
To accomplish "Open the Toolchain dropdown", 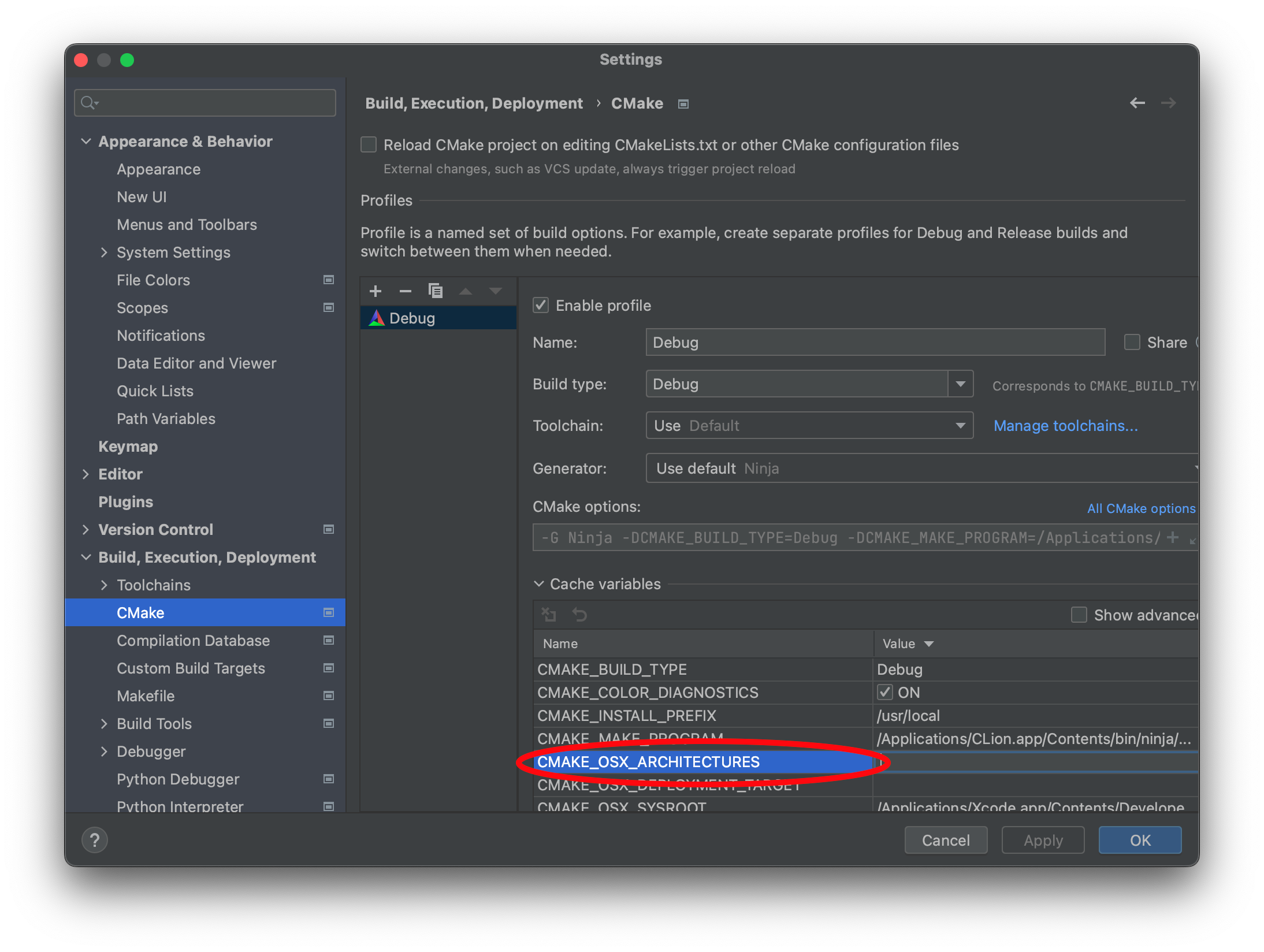I will [x=810, y=426].
